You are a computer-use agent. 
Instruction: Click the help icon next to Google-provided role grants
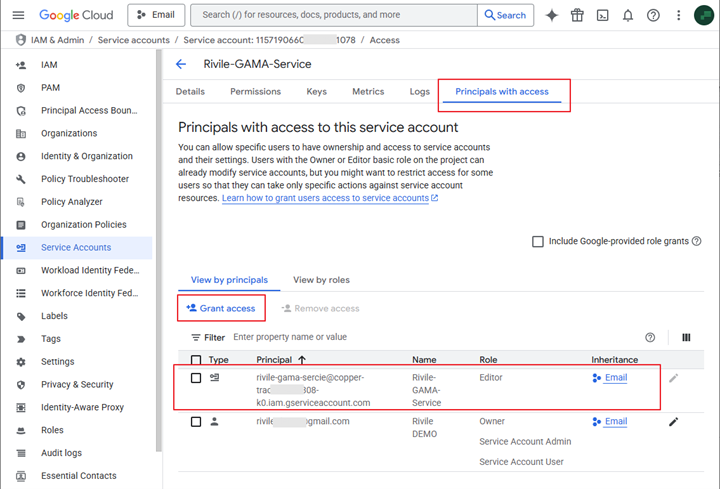click(697, 241)
